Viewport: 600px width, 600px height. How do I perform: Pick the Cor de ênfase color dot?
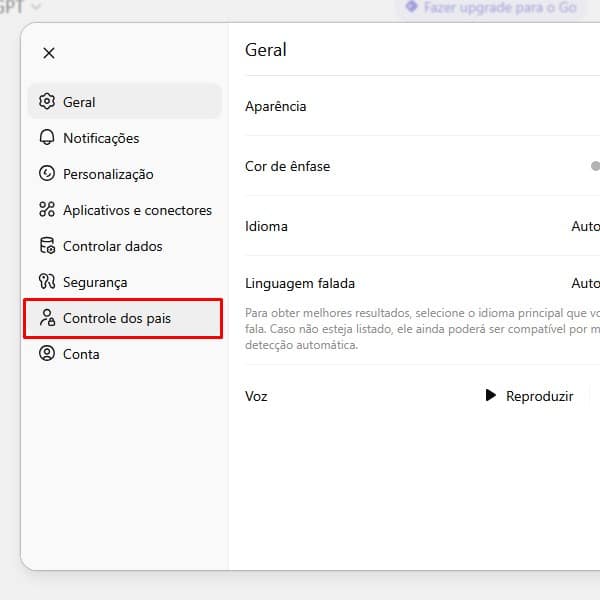[595, 166]
